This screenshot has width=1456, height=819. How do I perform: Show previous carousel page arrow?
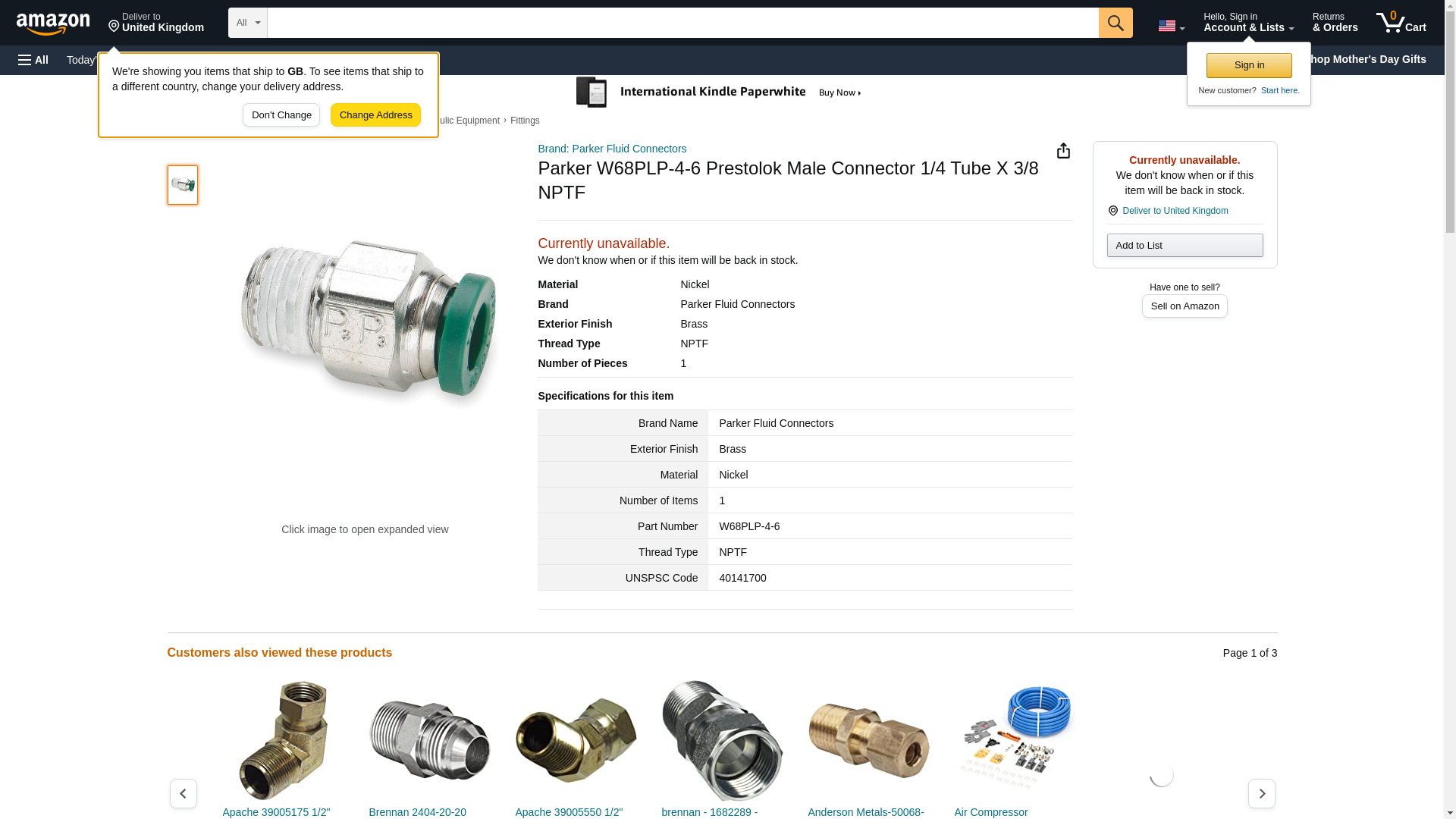click(x=183, y=793)
